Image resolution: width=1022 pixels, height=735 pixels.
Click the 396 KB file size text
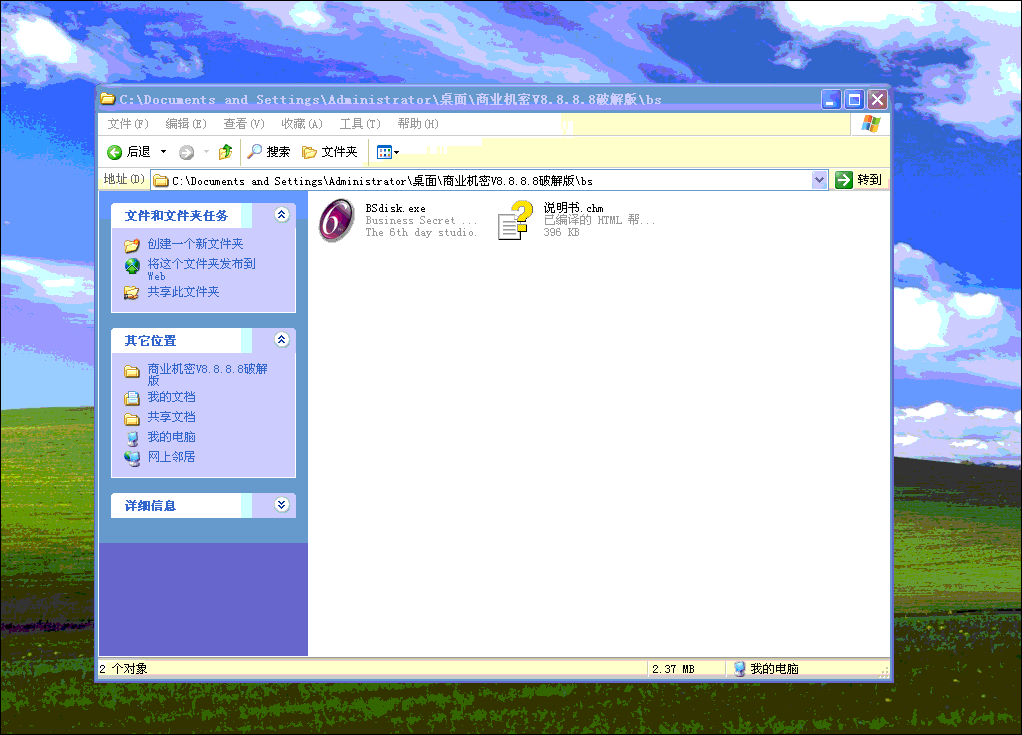(x=561, y=233)
